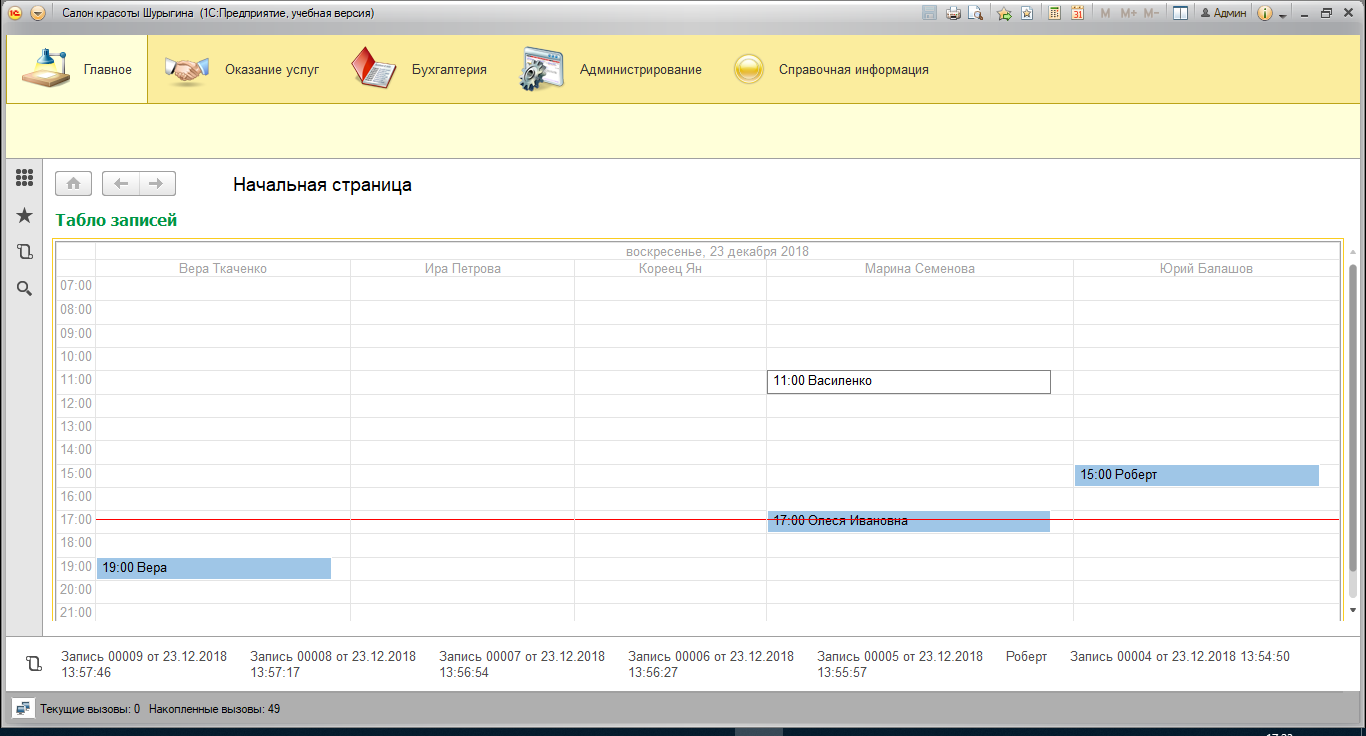Open the Favorites list icon
Viewport: 1366px width, 736px height.
(x=1026, y=13)
